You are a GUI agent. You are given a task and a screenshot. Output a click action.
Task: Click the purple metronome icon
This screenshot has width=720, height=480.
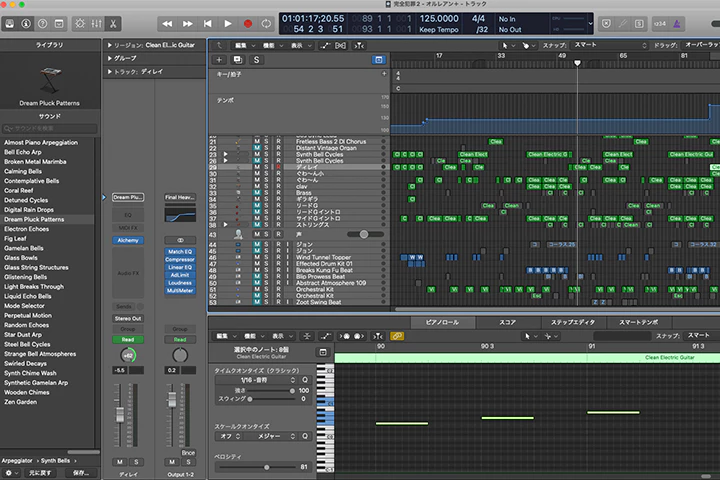[x=677, y=23]
